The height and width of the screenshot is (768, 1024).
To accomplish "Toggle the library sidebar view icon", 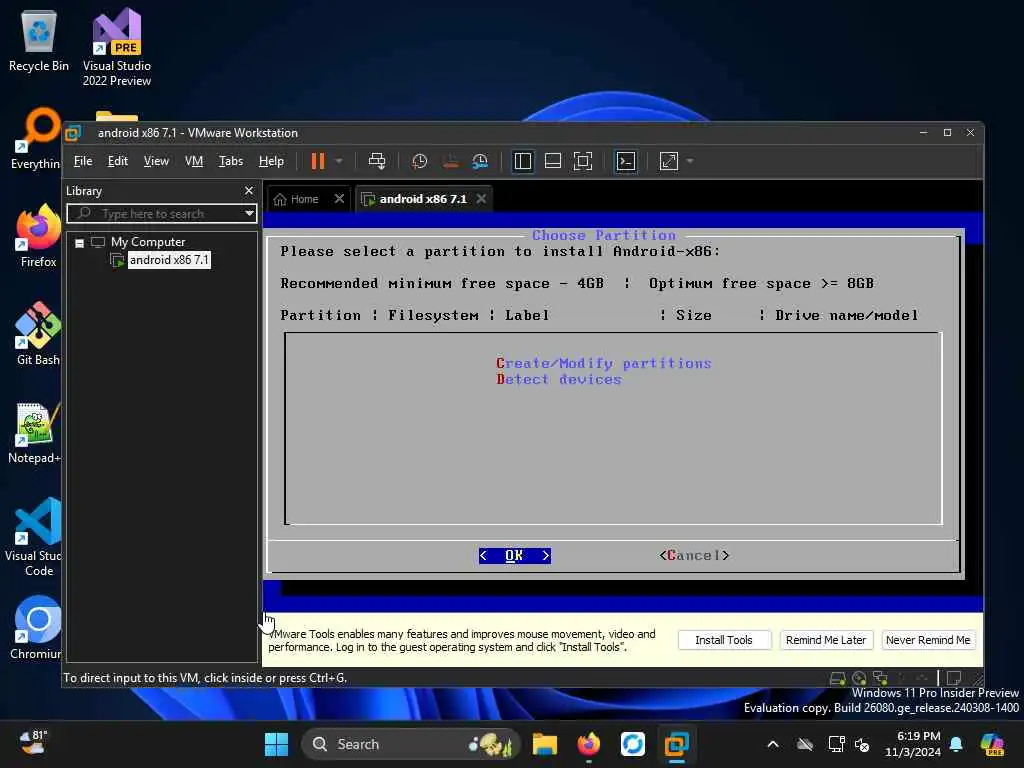I will click(522, 161).
